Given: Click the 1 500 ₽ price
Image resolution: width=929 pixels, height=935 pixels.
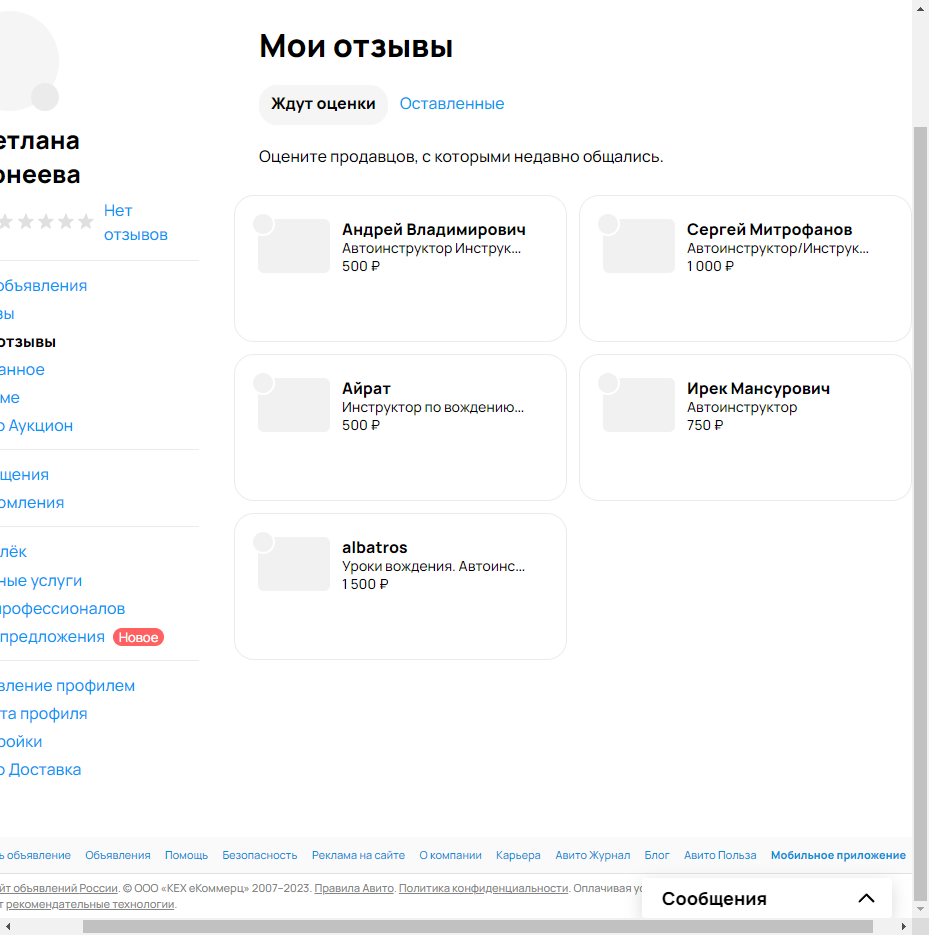Looking at the screenshot, I should [365, 584].
